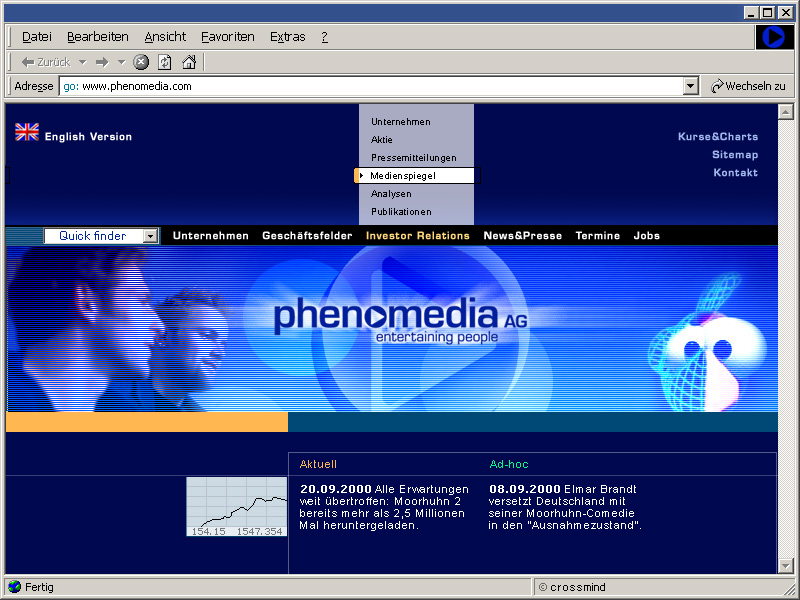
Task: Select Pressemitteilungen in the submenu
Action: click(414, 158)
